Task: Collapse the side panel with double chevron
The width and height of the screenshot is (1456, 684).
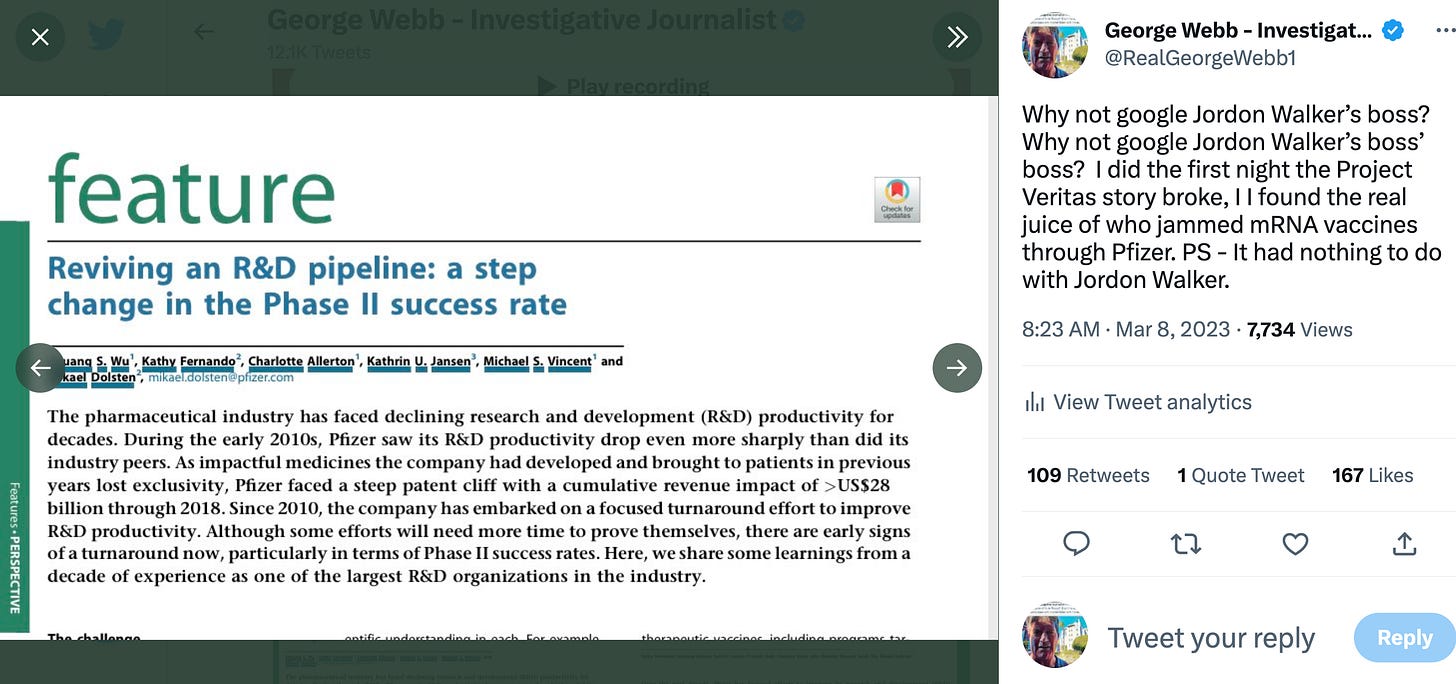Action: (x=957, y=37)
